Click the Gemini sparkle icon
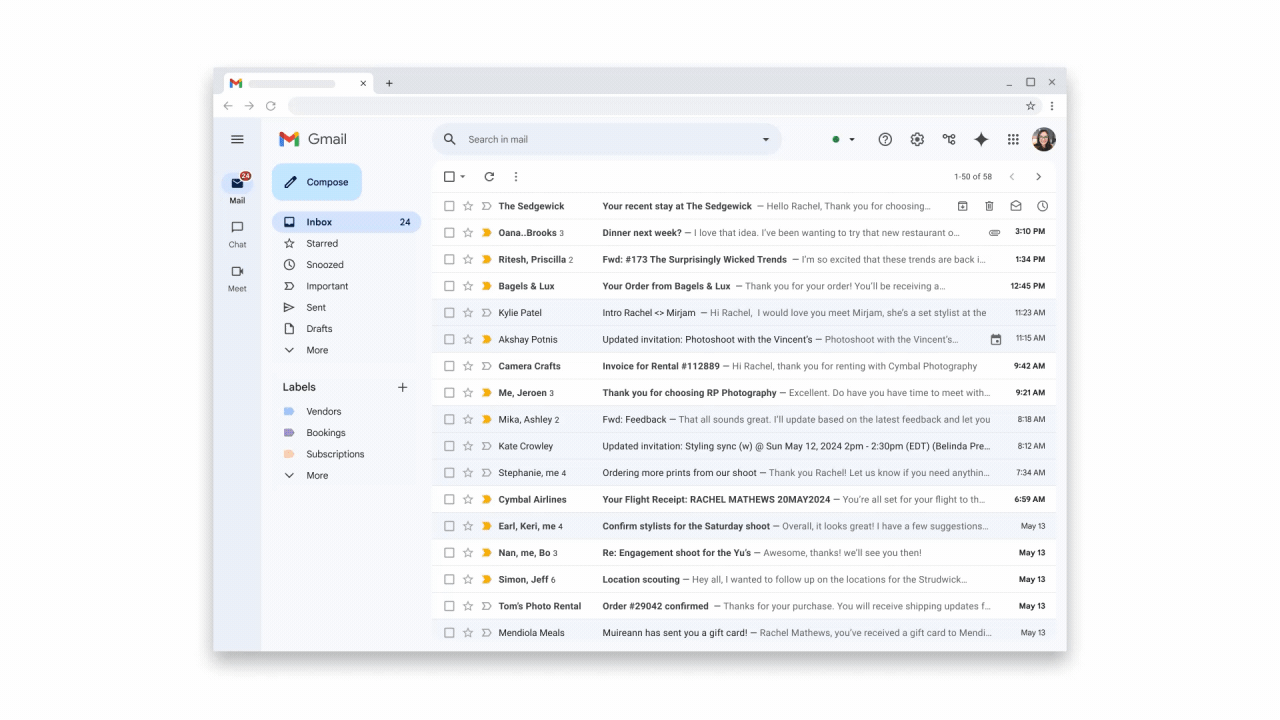This screenshot has height=720, width=1280. 981,140
